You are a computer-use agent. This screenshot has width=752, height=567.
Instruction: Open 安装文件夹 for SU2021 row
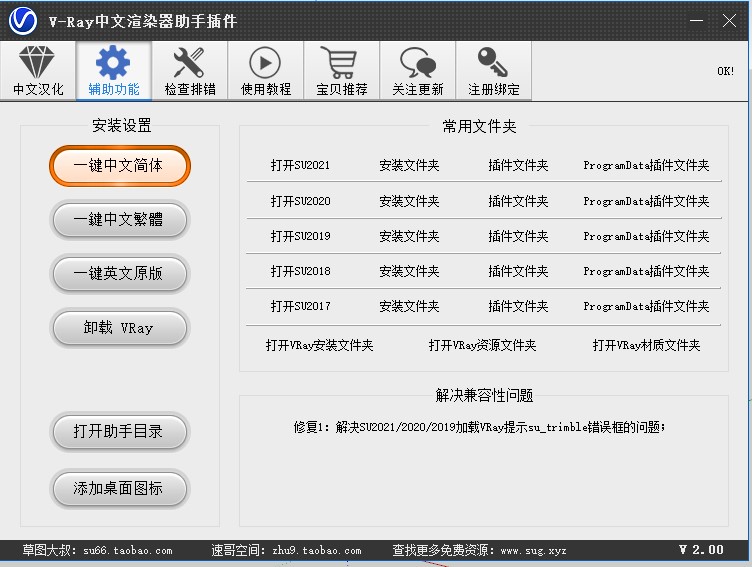[x=409, y=165]
